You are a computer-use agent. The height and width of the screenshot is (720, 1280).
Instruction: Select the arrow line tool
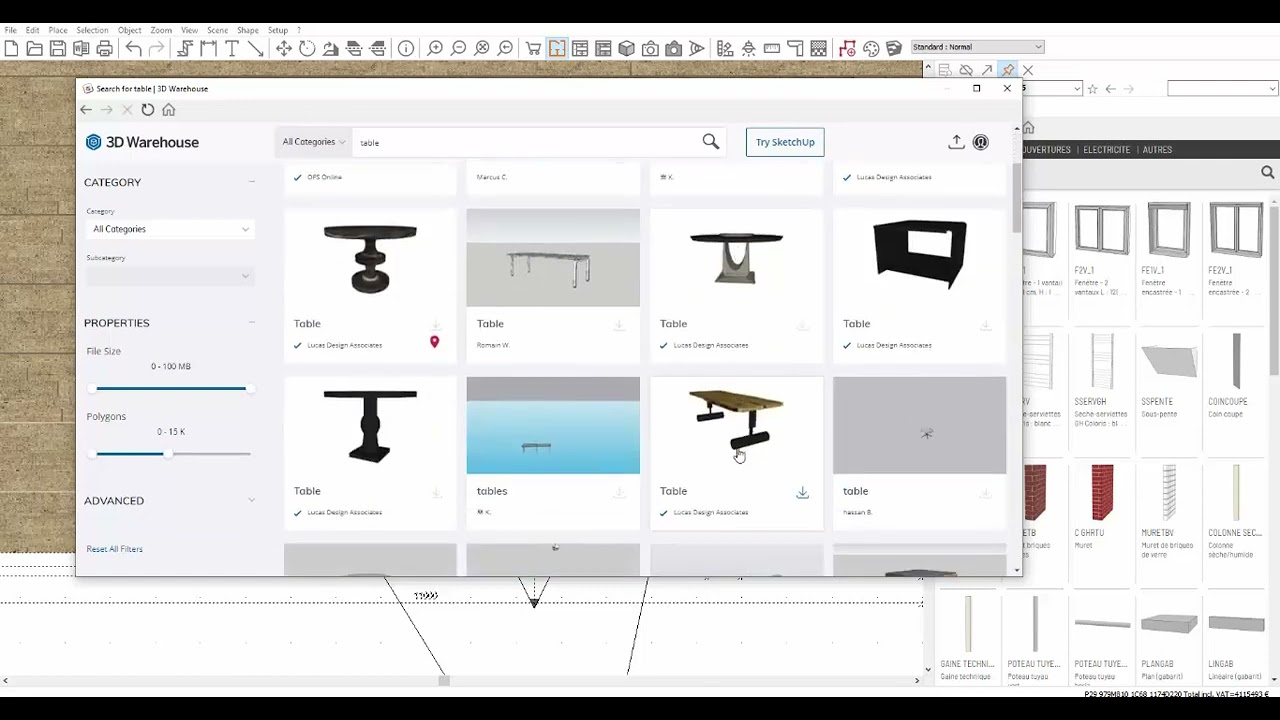click(254, 48)
